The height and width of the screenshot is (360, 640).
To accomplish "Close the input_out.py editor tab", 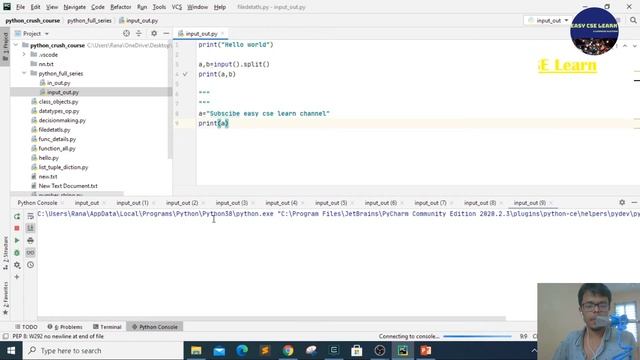I will coord(222,33).
